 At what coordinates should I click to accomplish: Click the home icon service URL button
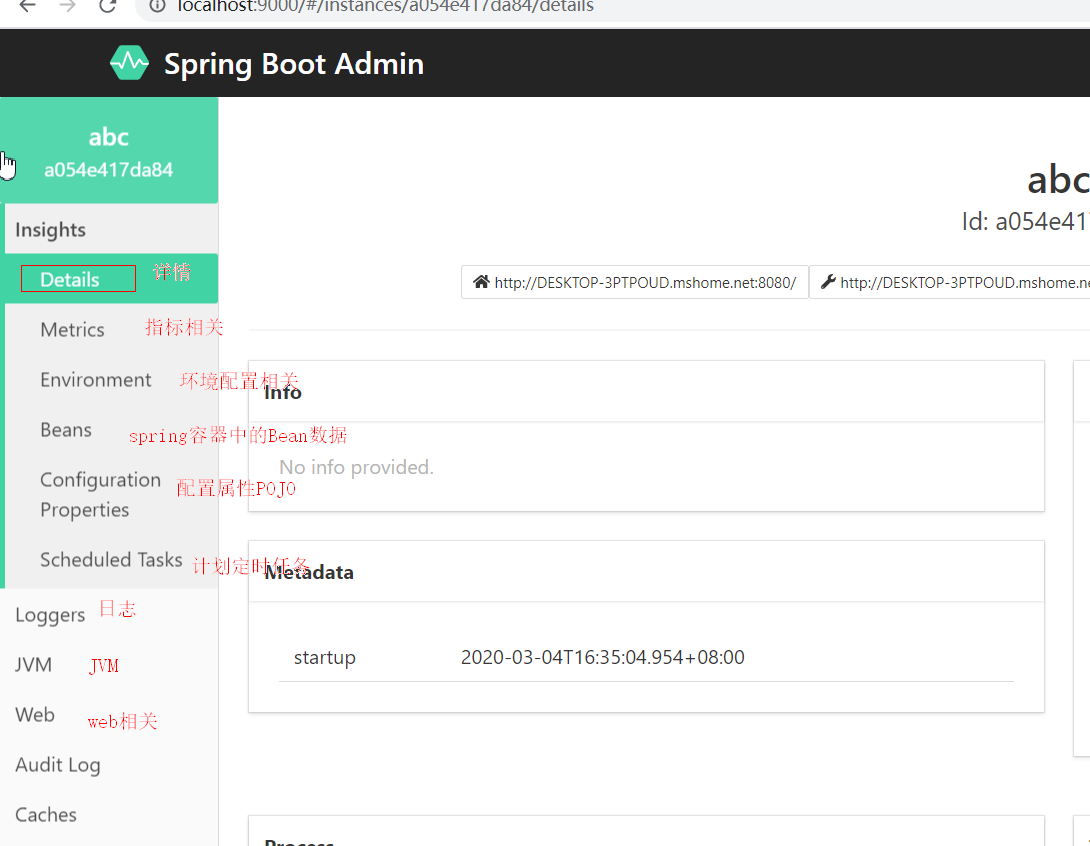tap(634, 282)
